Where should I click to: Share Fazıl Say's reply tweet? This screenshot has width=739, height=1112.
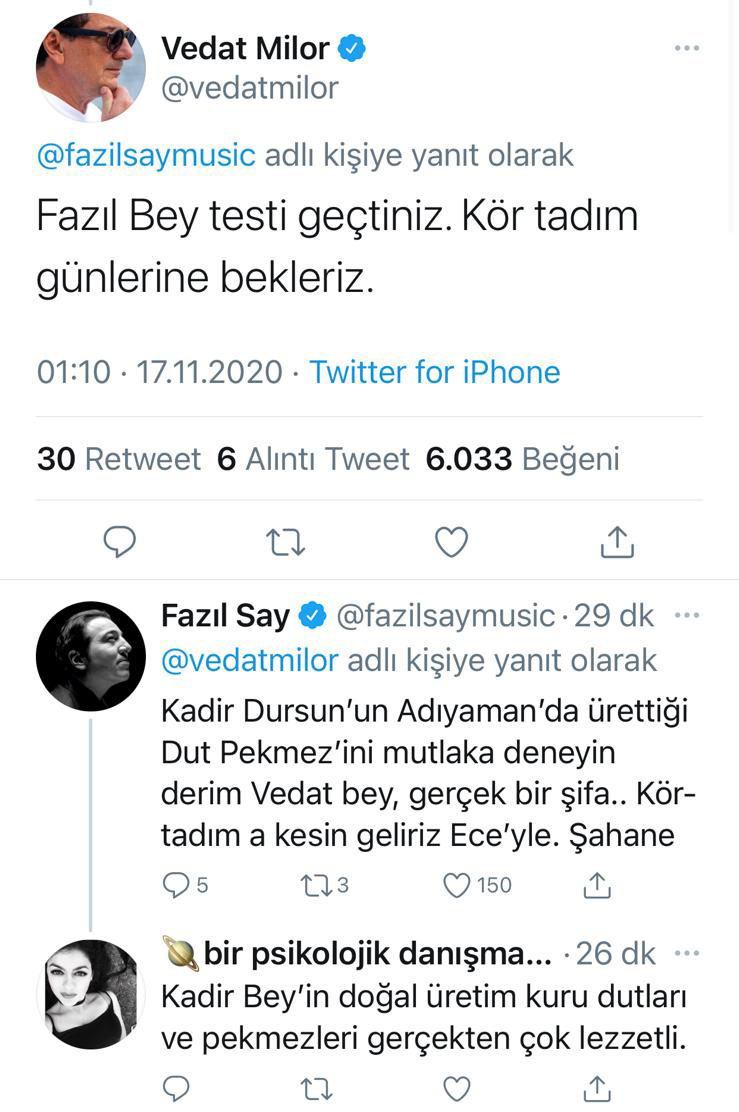[x=597, y=884]
